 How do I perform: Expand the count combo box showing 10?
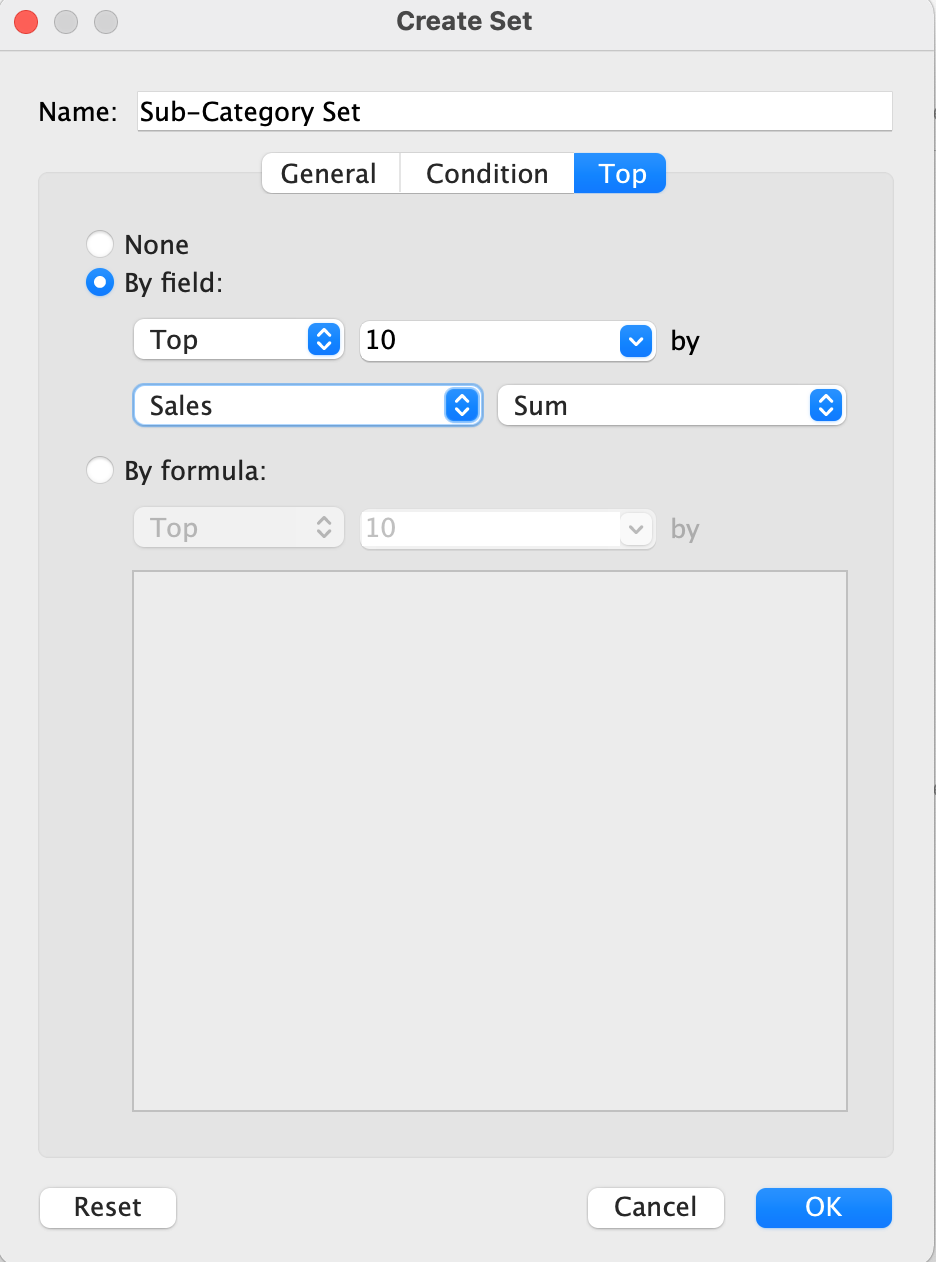pyautogui.click(x=507, y=341)
